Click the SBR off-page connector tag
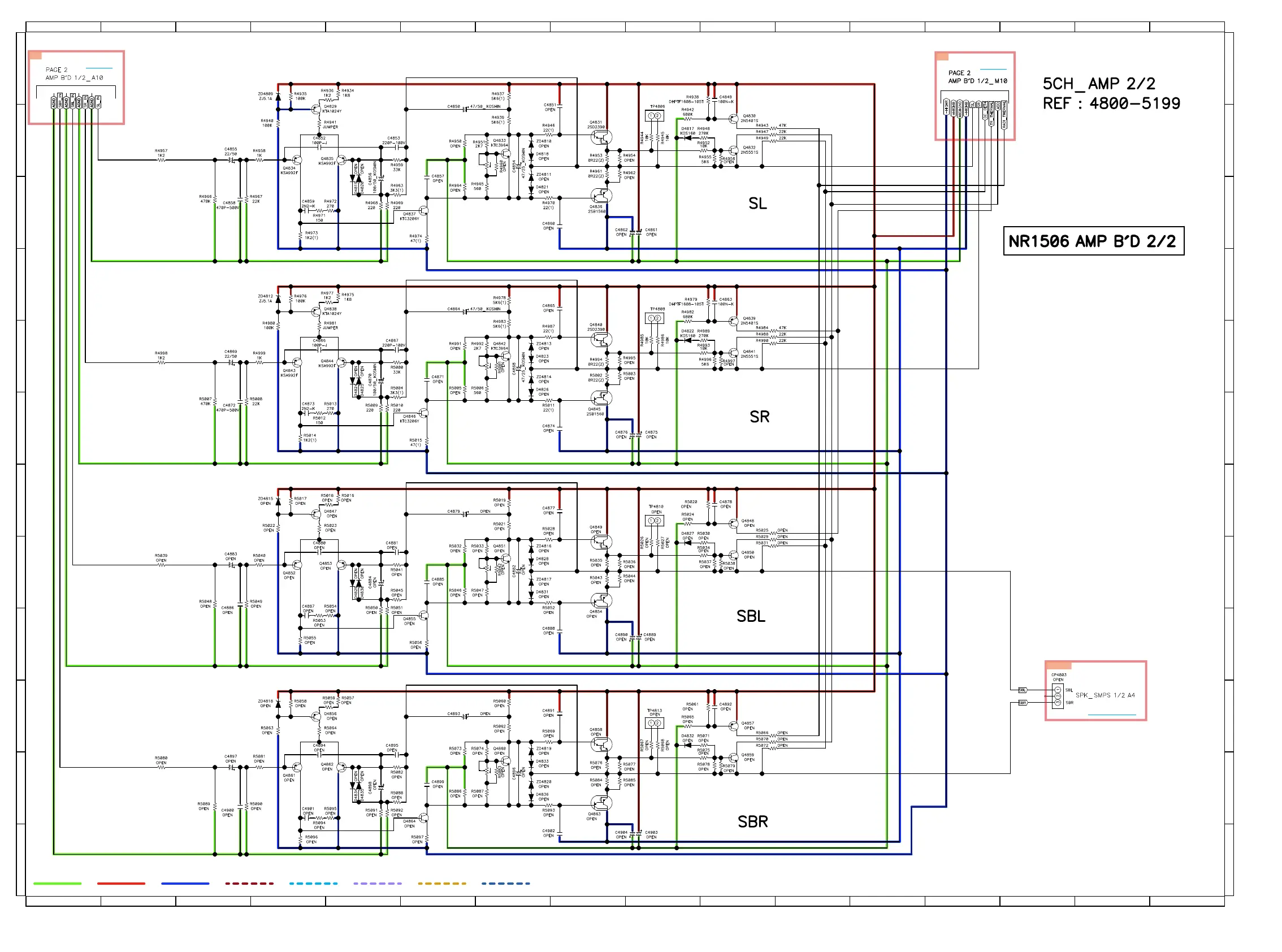 (1022, 703)
